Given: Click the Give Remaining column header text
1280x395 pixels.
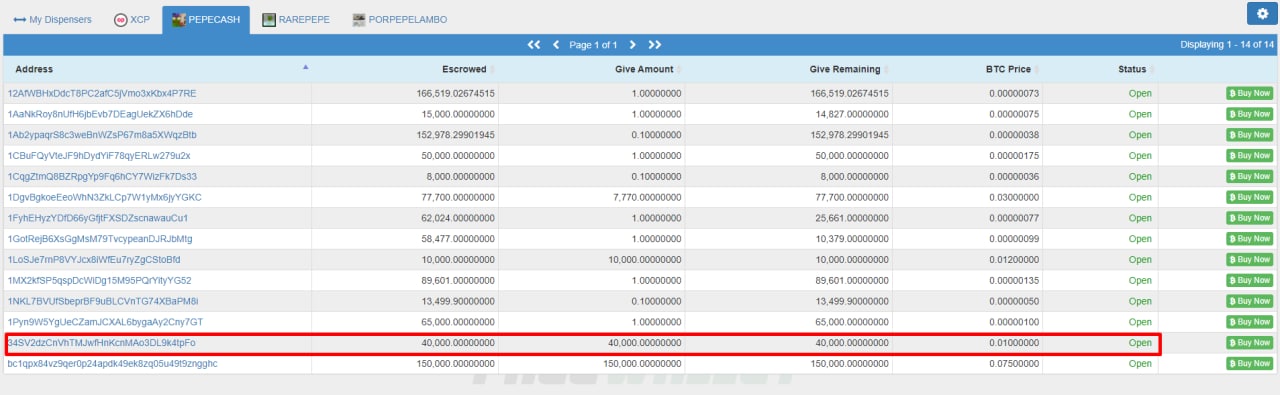Looking at the screenshot, I should pyautogui.click(x=845, y=69).
